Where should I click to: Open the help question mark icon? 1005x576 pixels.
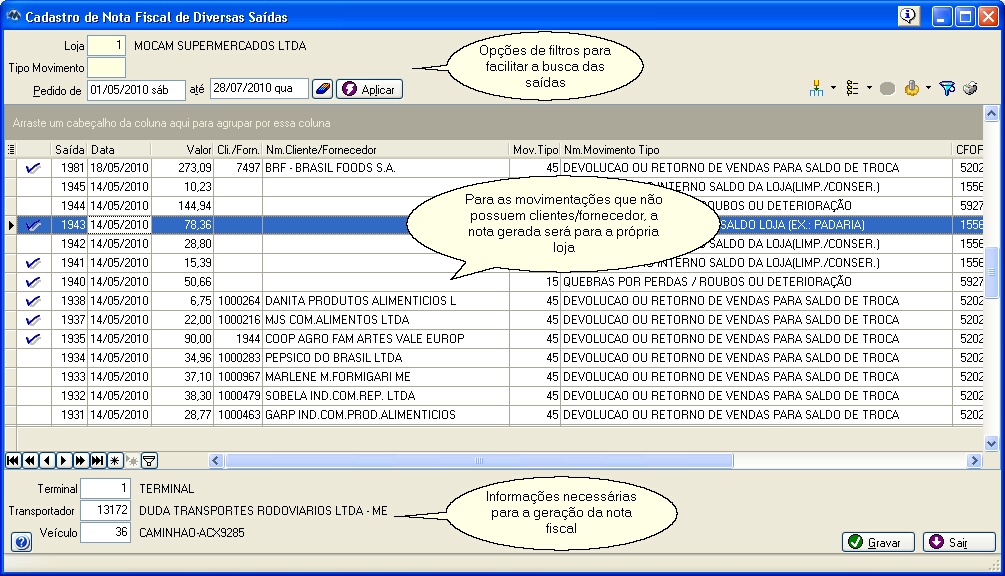pyautogui.click(x=21, y=542)
